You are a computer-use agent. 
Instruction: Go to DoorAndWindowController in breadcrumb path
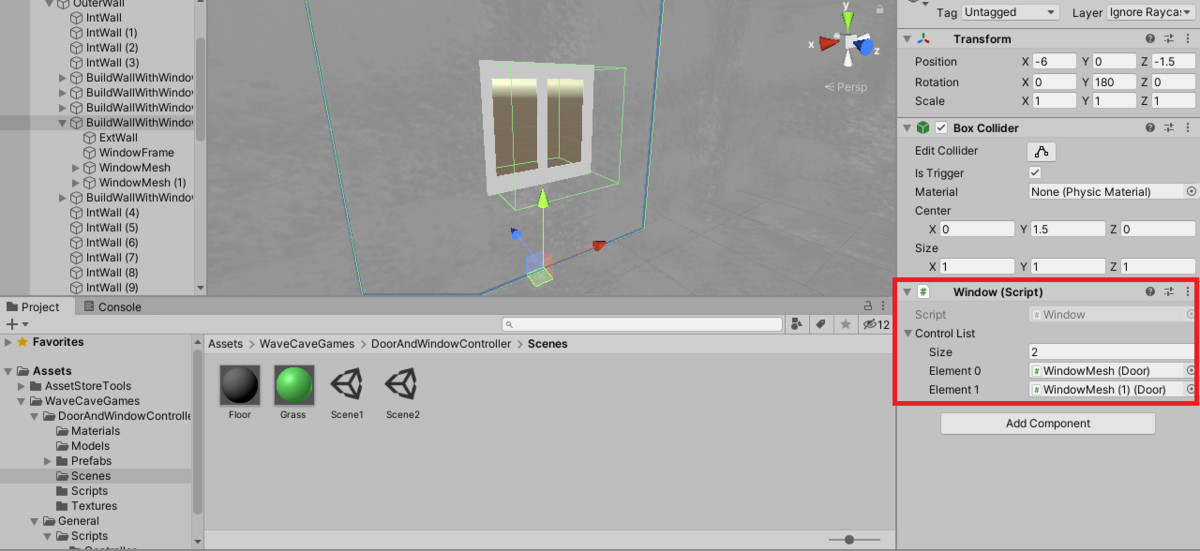click(x=441, y=344)
